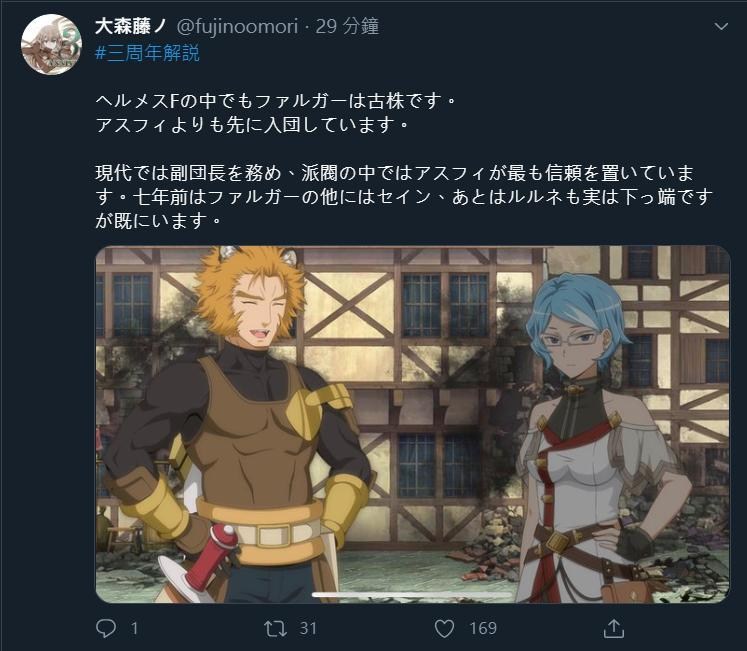Open the share upload icon

614,628
